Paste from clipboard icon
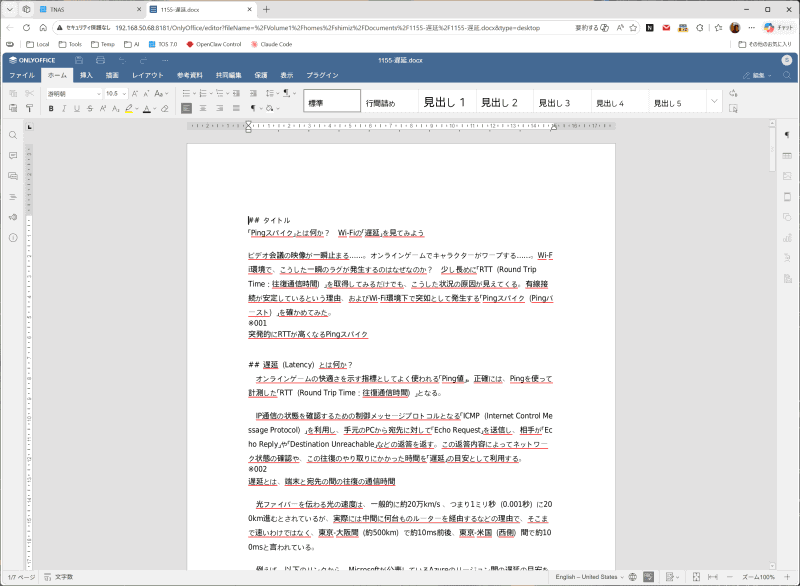This screenshot has height=586, width=800. click(x=13, y=108)
